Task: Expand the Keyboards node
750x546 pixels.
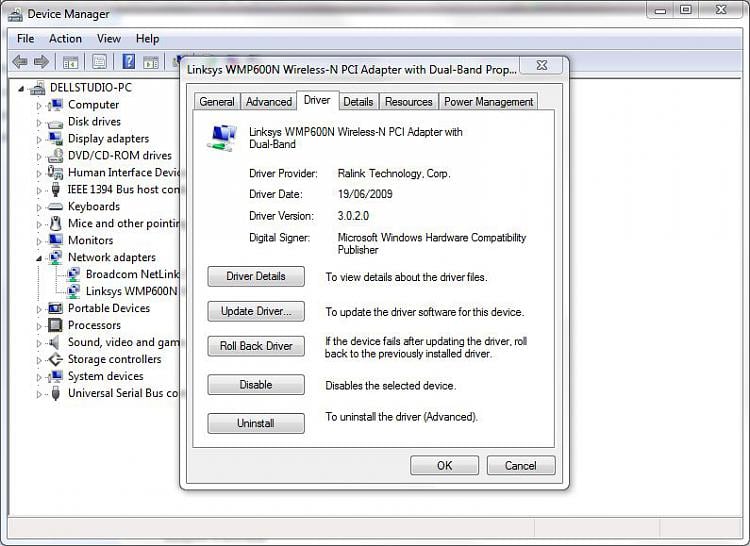Action: click(x=39, y=207)
